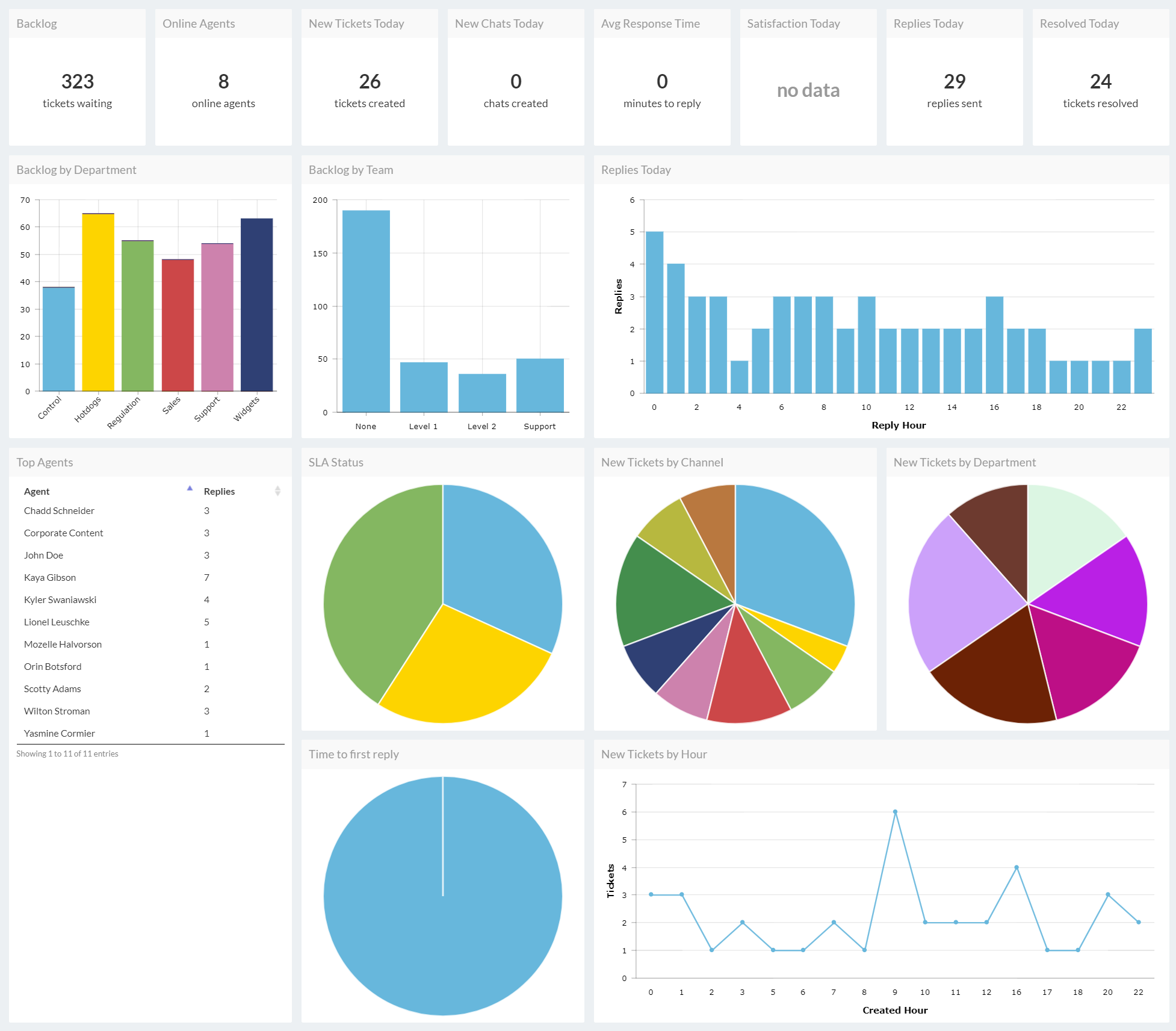Click the no data satisfaction value
This screenshot has width=1176, height=1031.
click(808, 90)
